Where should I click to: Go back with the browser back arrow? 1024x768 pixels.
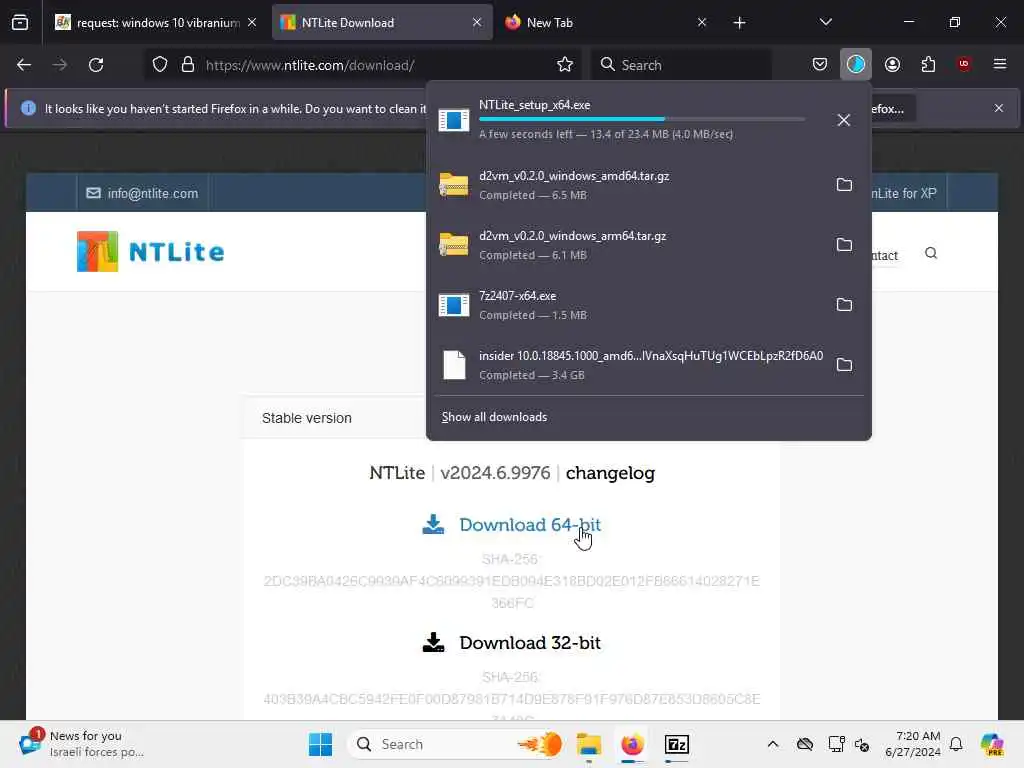click(x=24, y=65)
